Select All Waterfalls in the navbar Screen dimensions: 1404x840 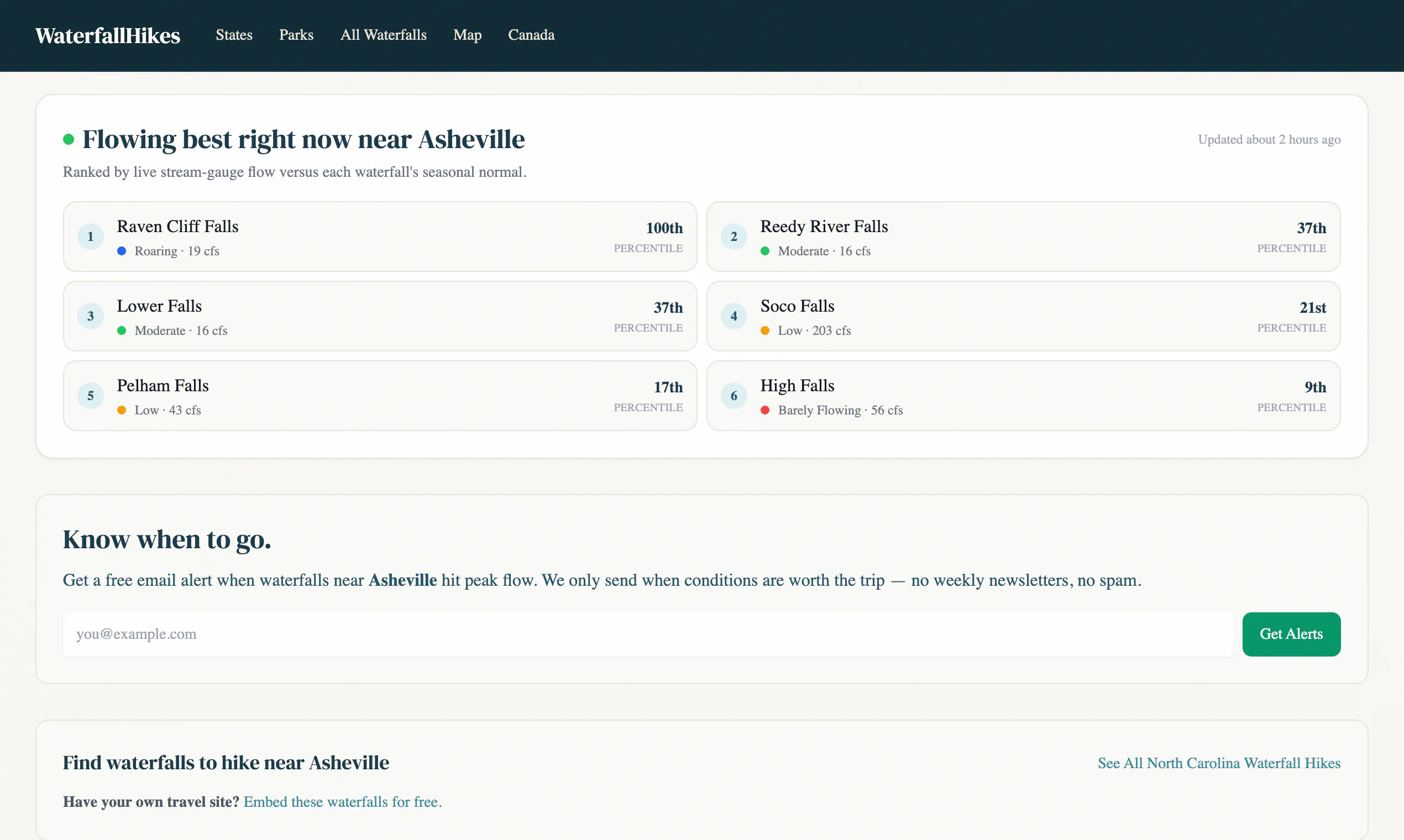(383, 35)
